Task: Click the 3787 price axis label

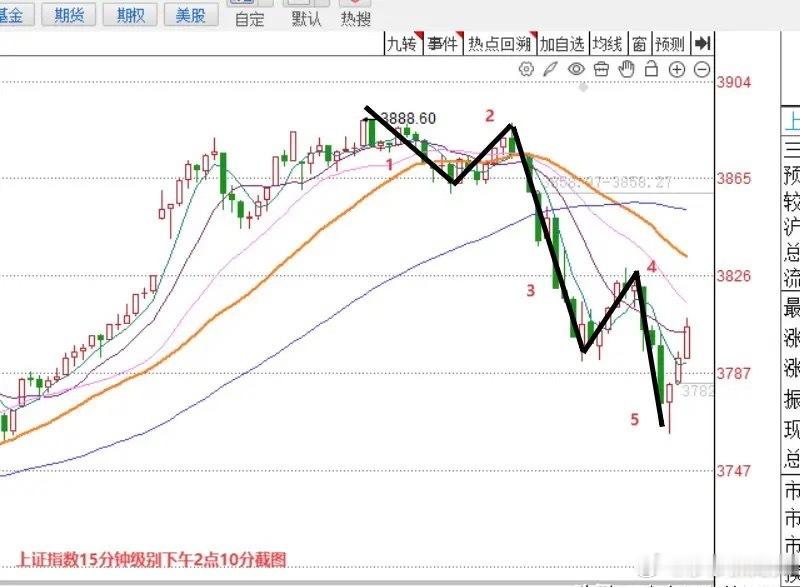Action: (x=734, y=373)
